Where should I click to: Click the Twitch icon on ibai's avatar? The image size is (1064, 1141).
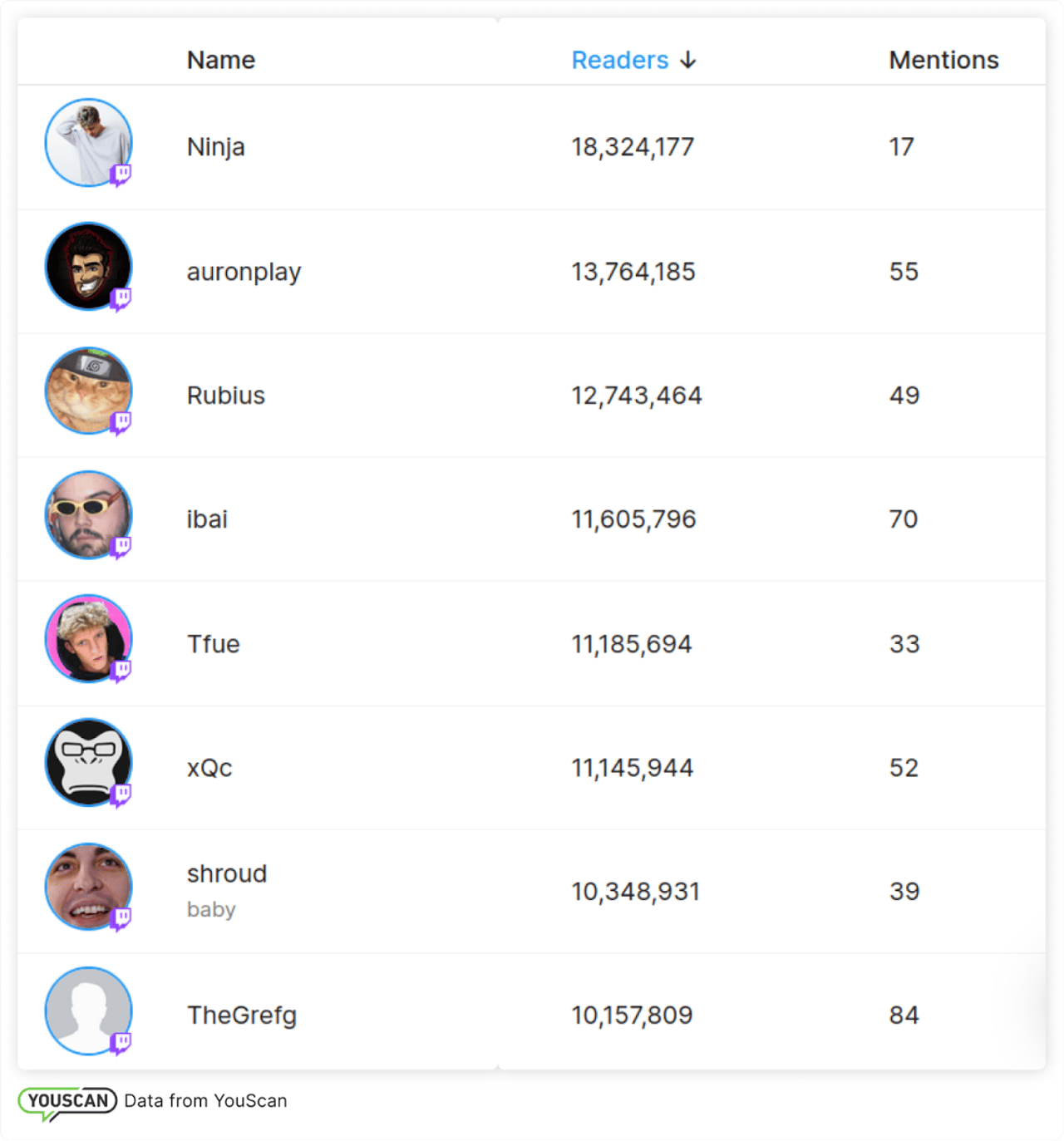click(121, 544)
